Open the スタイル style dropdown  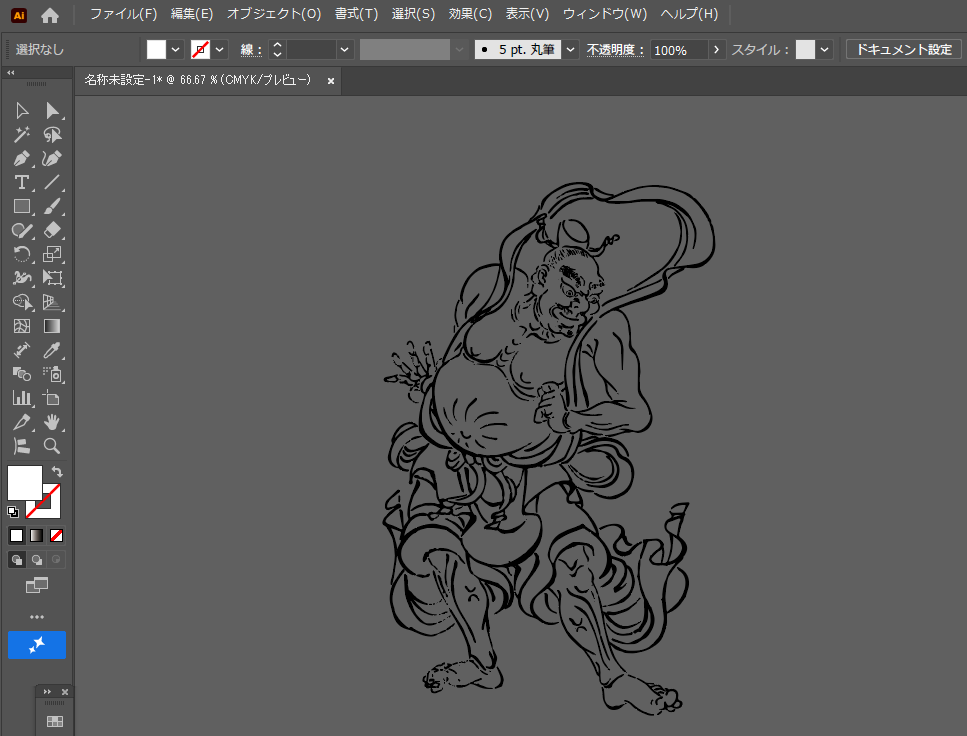point(825,49)
